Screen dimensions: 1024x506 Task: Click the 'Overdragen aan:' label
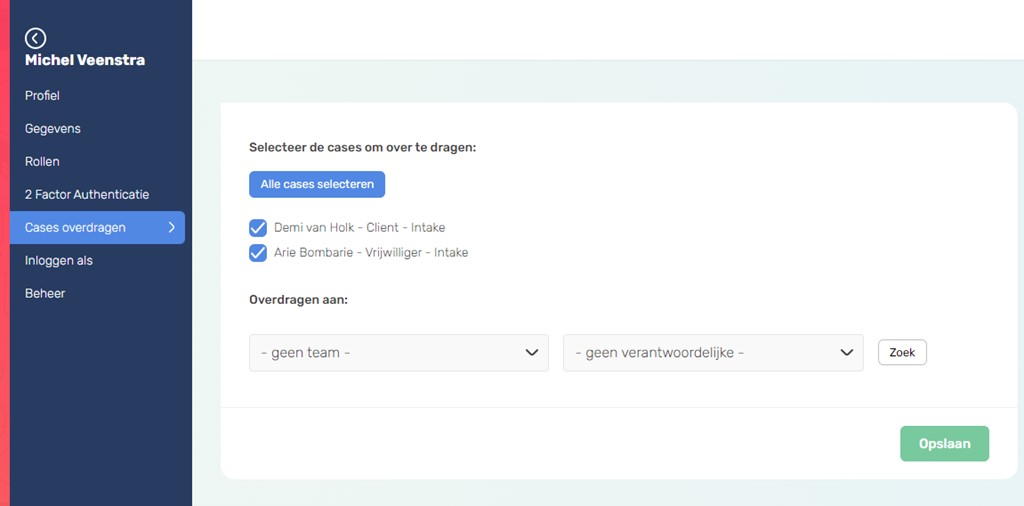[x=298, y=300]
